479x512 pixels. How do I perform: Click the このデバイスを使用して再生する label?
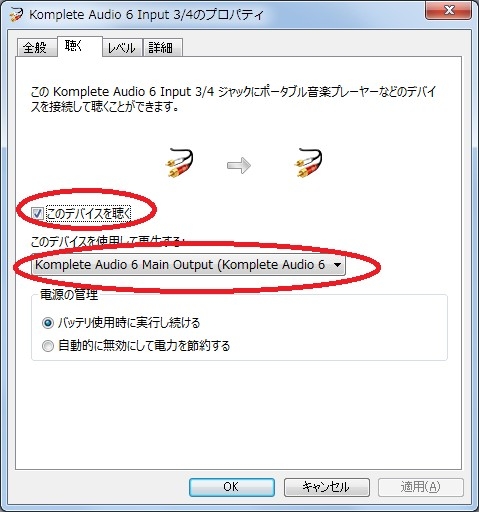[x=106, y=241]
